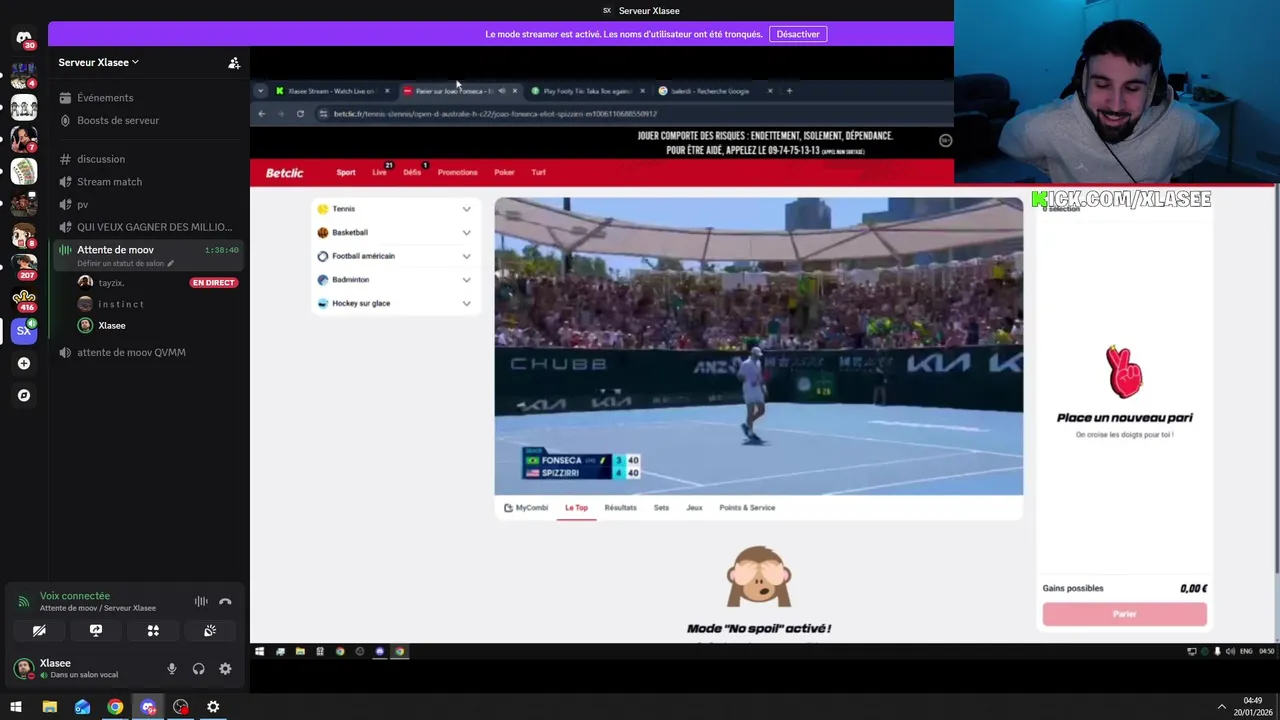Open the Turf menu on Betclic
Image resolution: width=1280 pixels, height=720 pixels.
[538, 173]
